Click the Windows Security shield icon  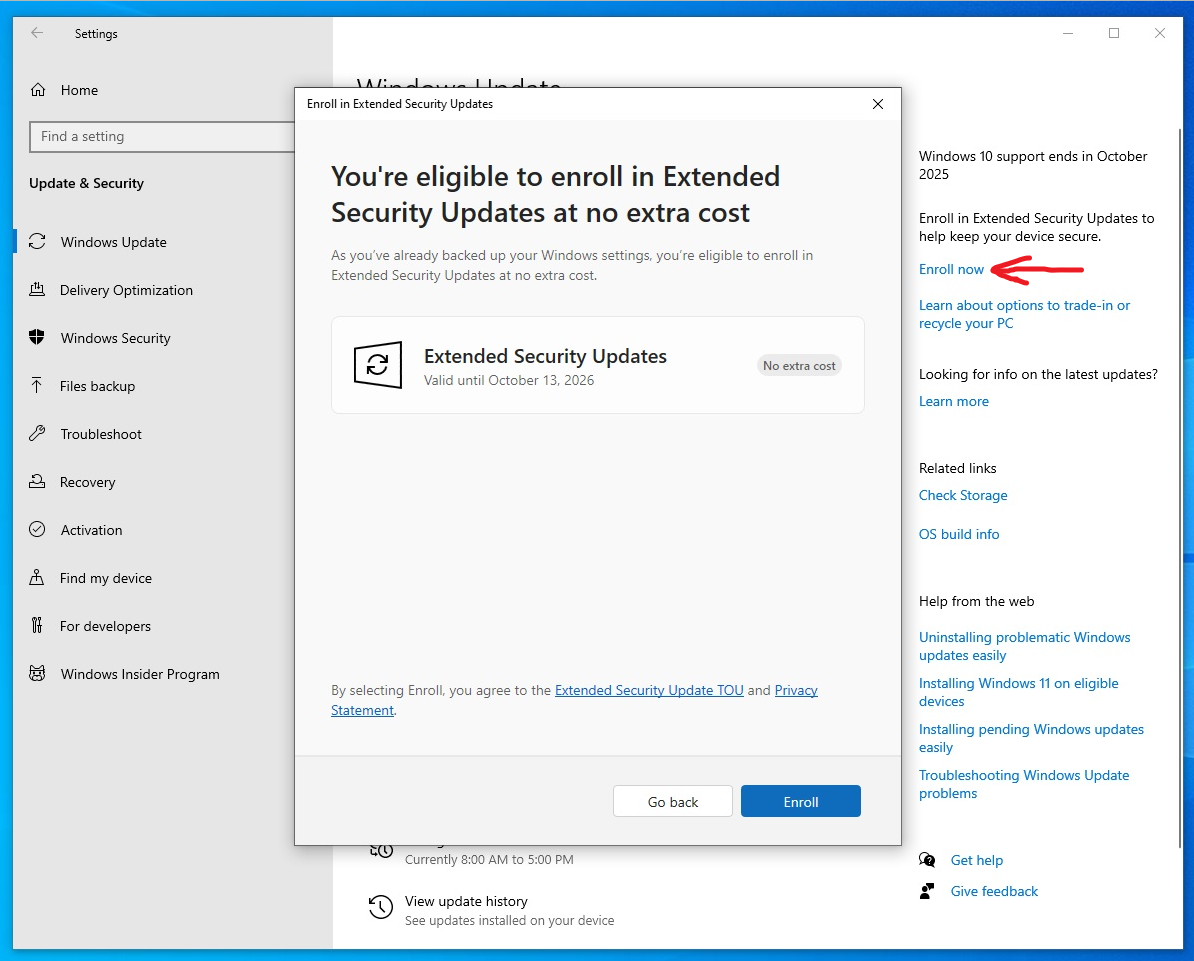pyautogui.click(x=37, y=337)
